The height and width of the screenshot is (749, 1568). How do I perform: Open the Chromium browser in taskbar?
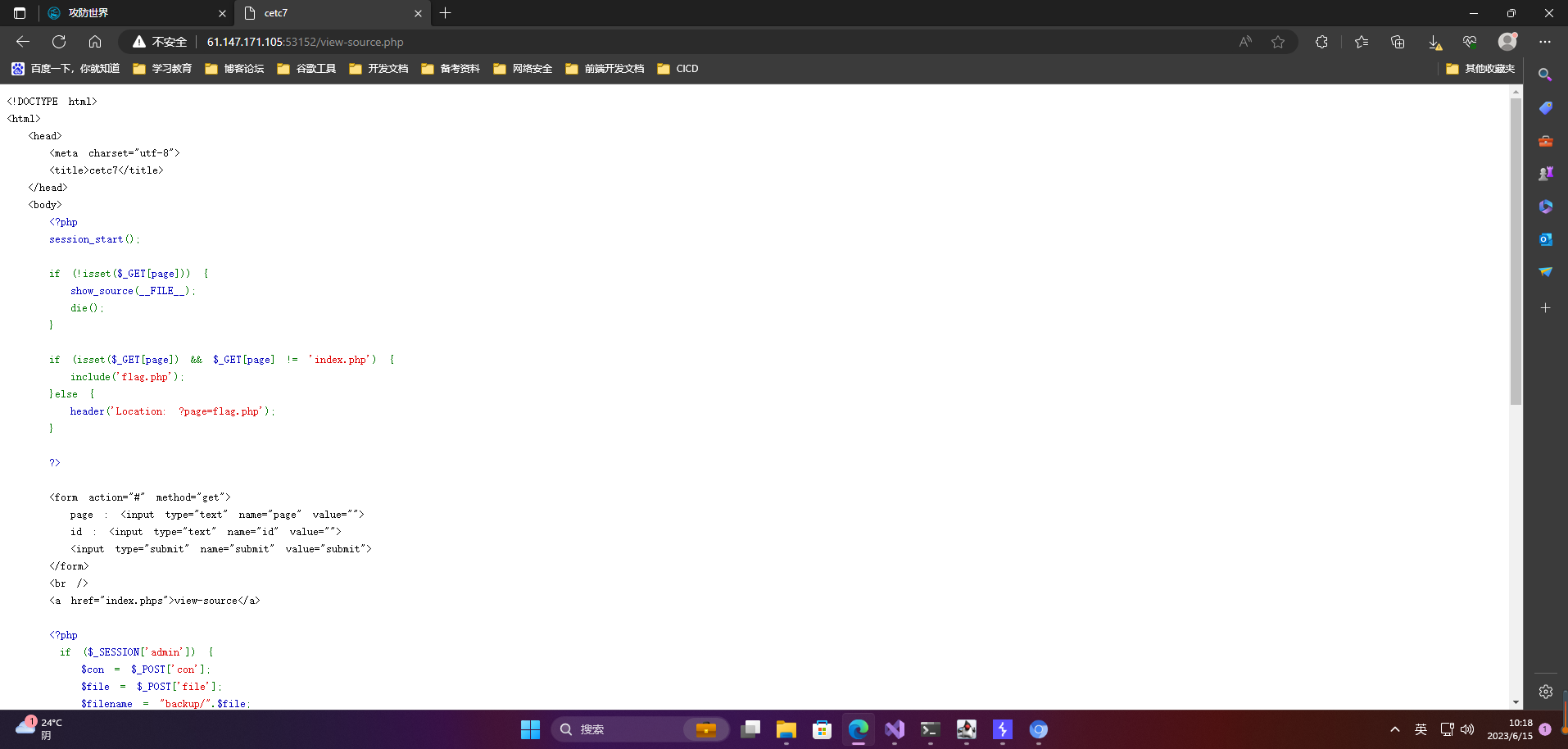pyautogui.click(x=1039, y=729)
